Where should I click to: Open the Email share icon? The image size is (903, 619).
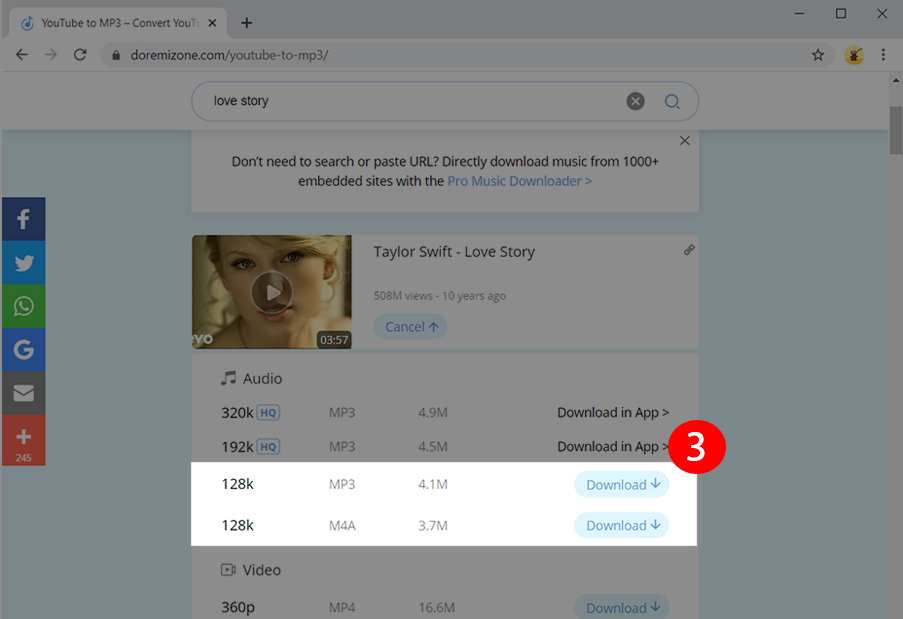23,393
